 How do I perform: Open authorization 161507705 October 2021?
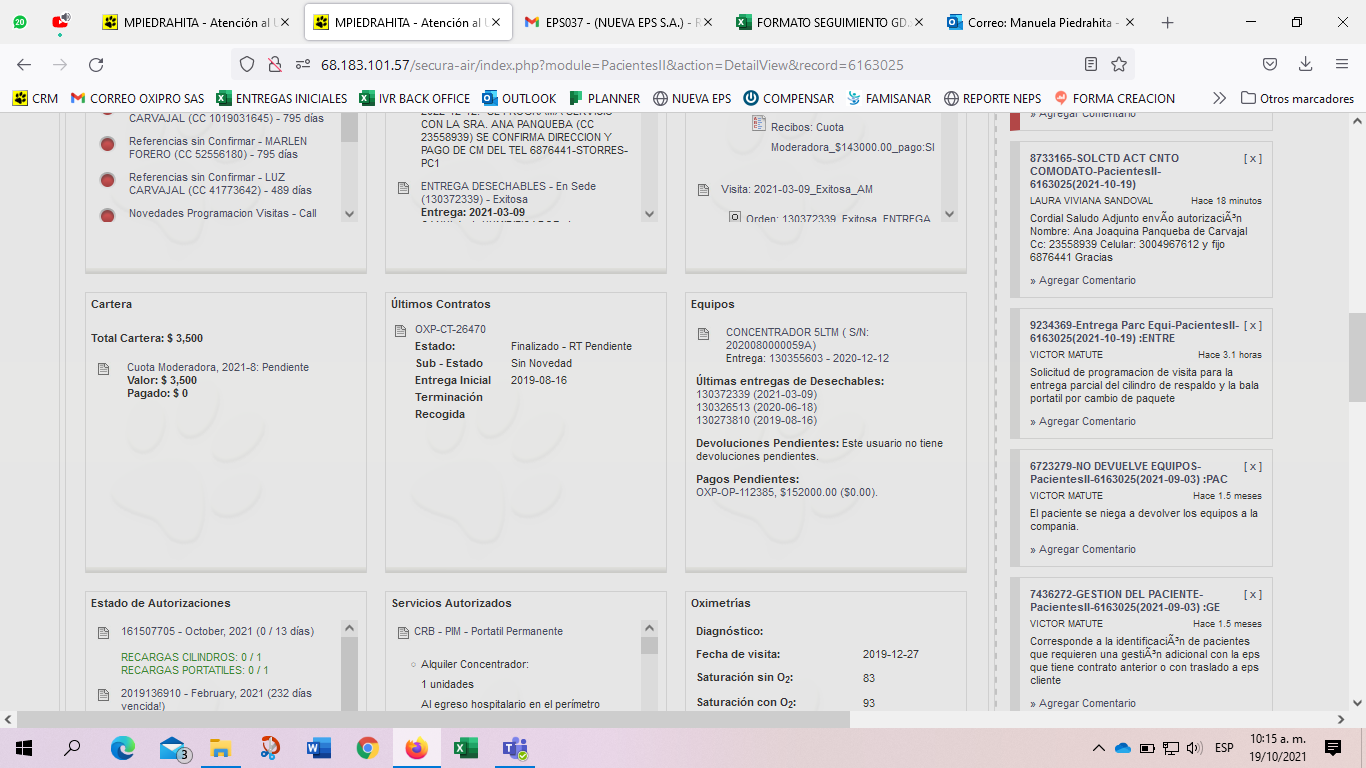(x=217, y=631)
